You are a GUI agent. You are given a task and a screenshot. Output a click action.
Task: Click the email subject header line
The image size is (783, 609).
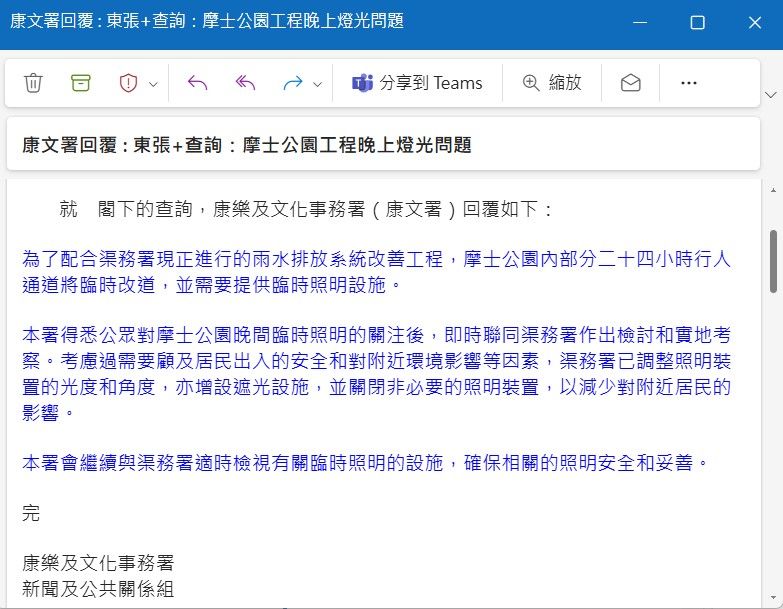coord(246,145)
